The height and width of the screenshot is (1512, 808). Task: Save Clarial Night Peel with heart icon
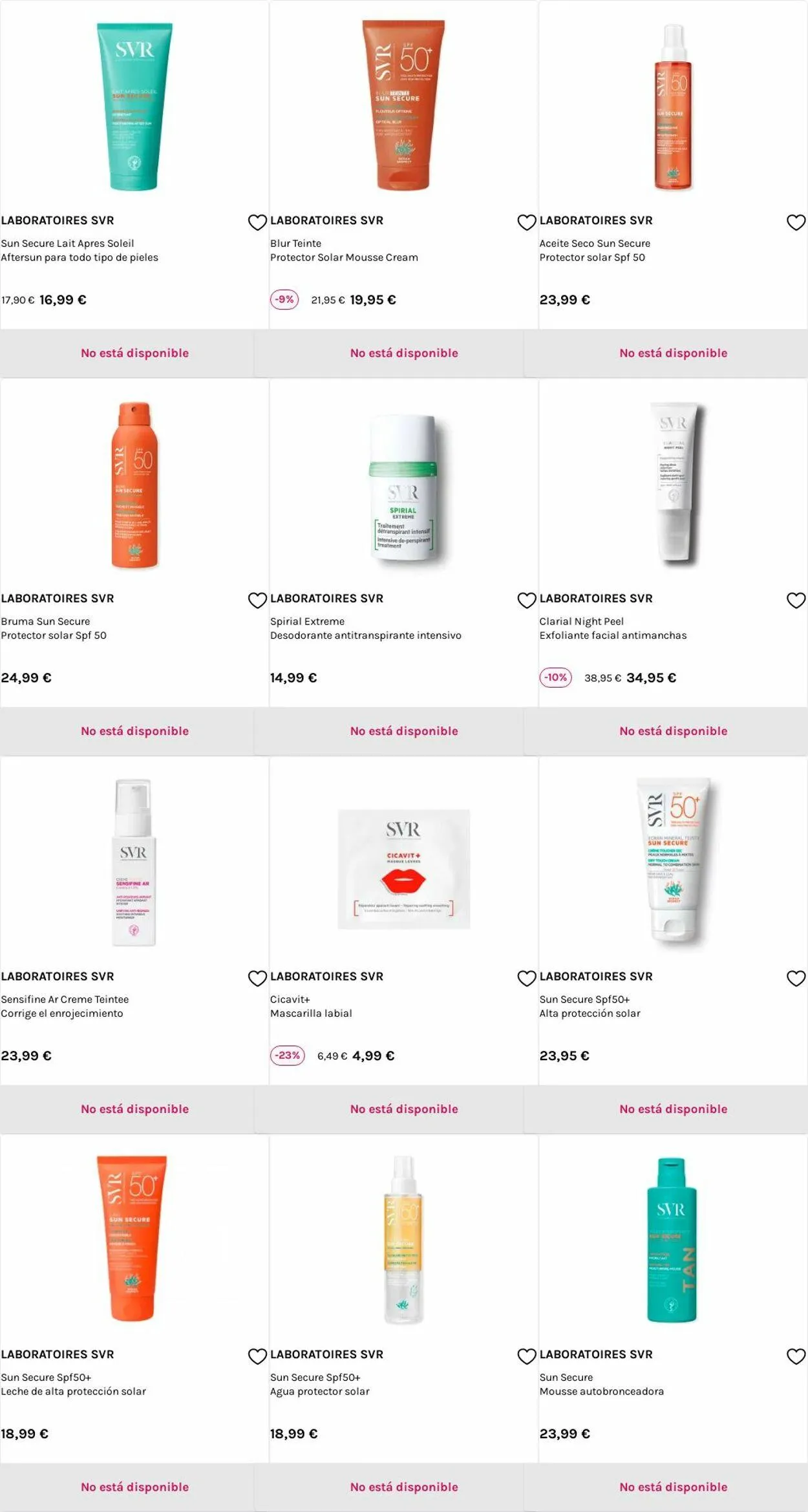796,601
